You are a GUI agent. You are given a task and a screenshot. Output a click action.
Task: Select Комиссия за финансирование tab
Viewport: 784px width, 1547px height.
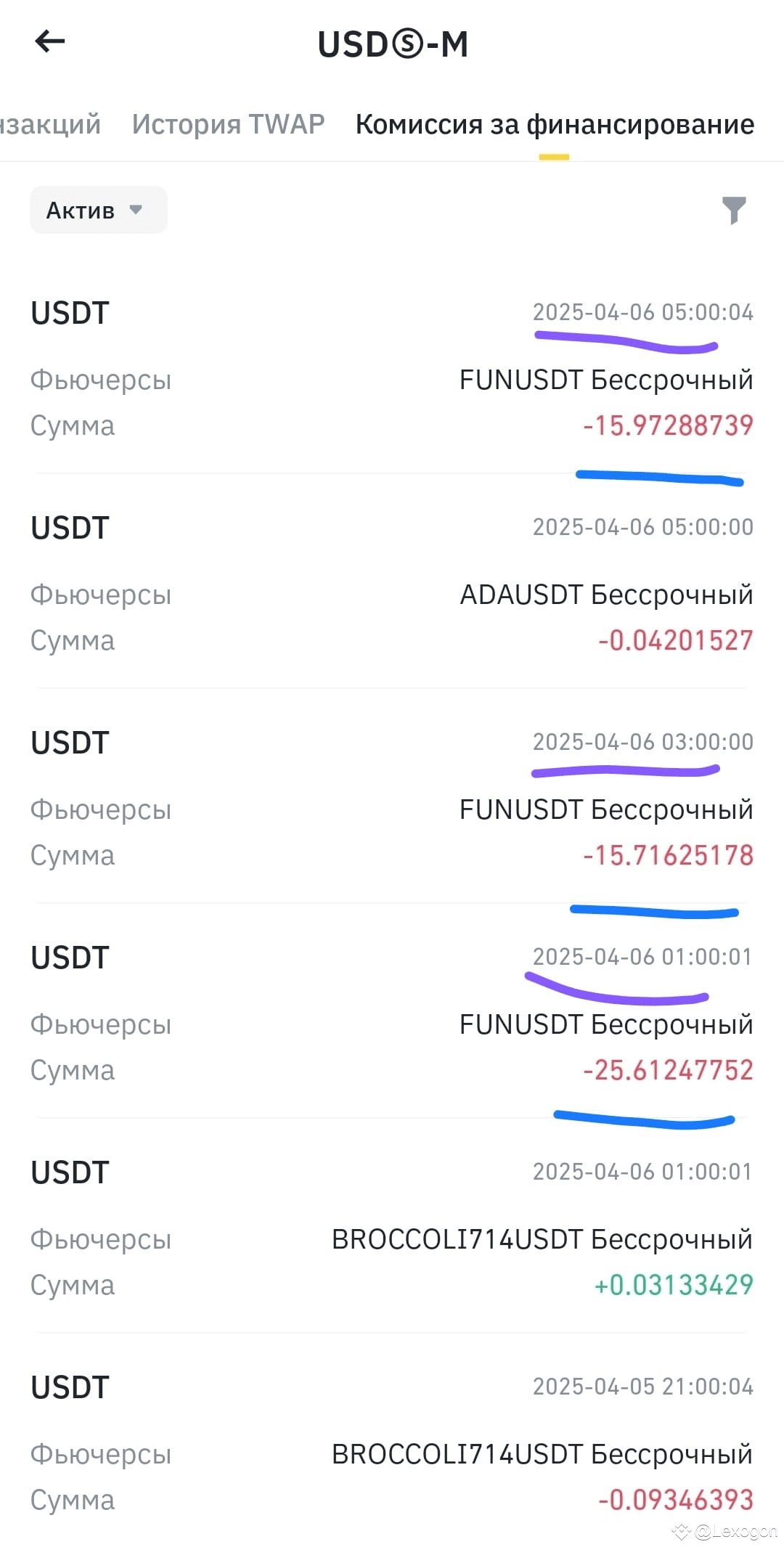(555, 124)
